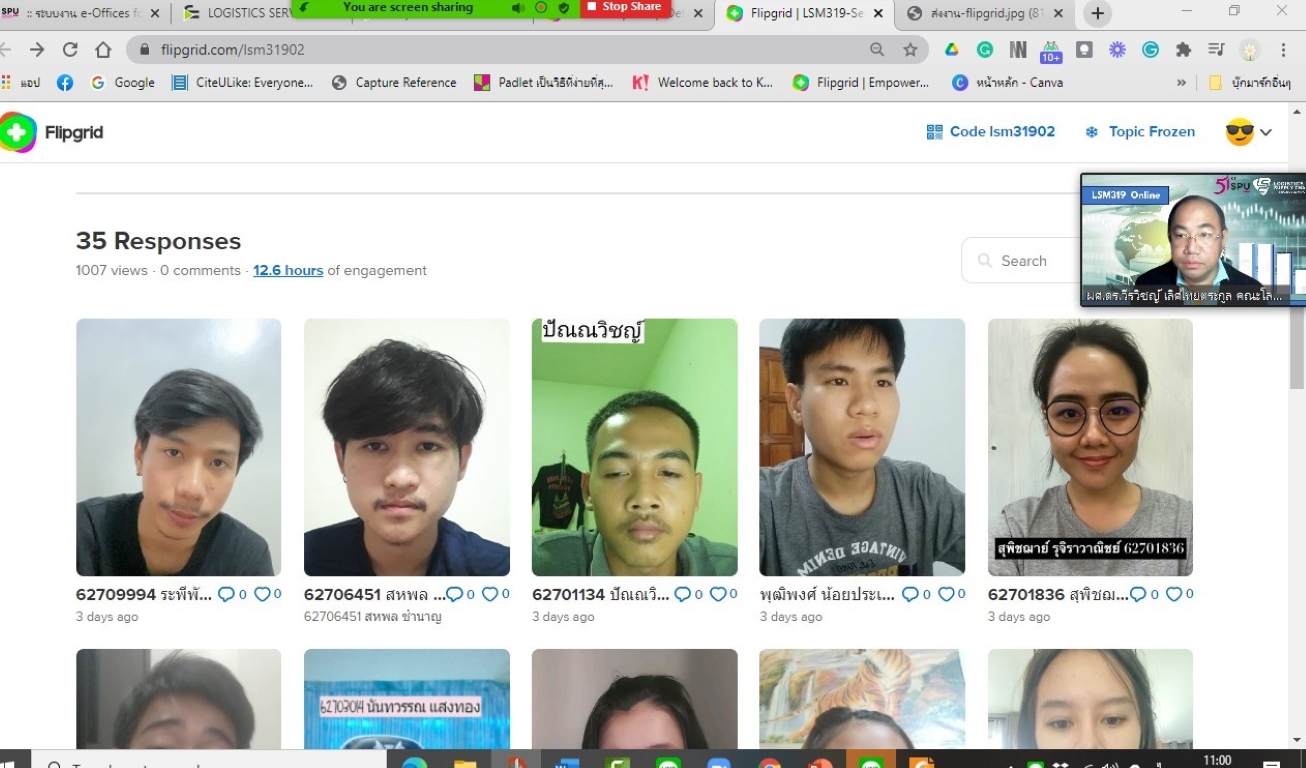Open video thumbnail of สุพิชฌาย์ 62701836
Image resolution: width=1306 pixels, height=768 pixels.
coord(1090,447)
